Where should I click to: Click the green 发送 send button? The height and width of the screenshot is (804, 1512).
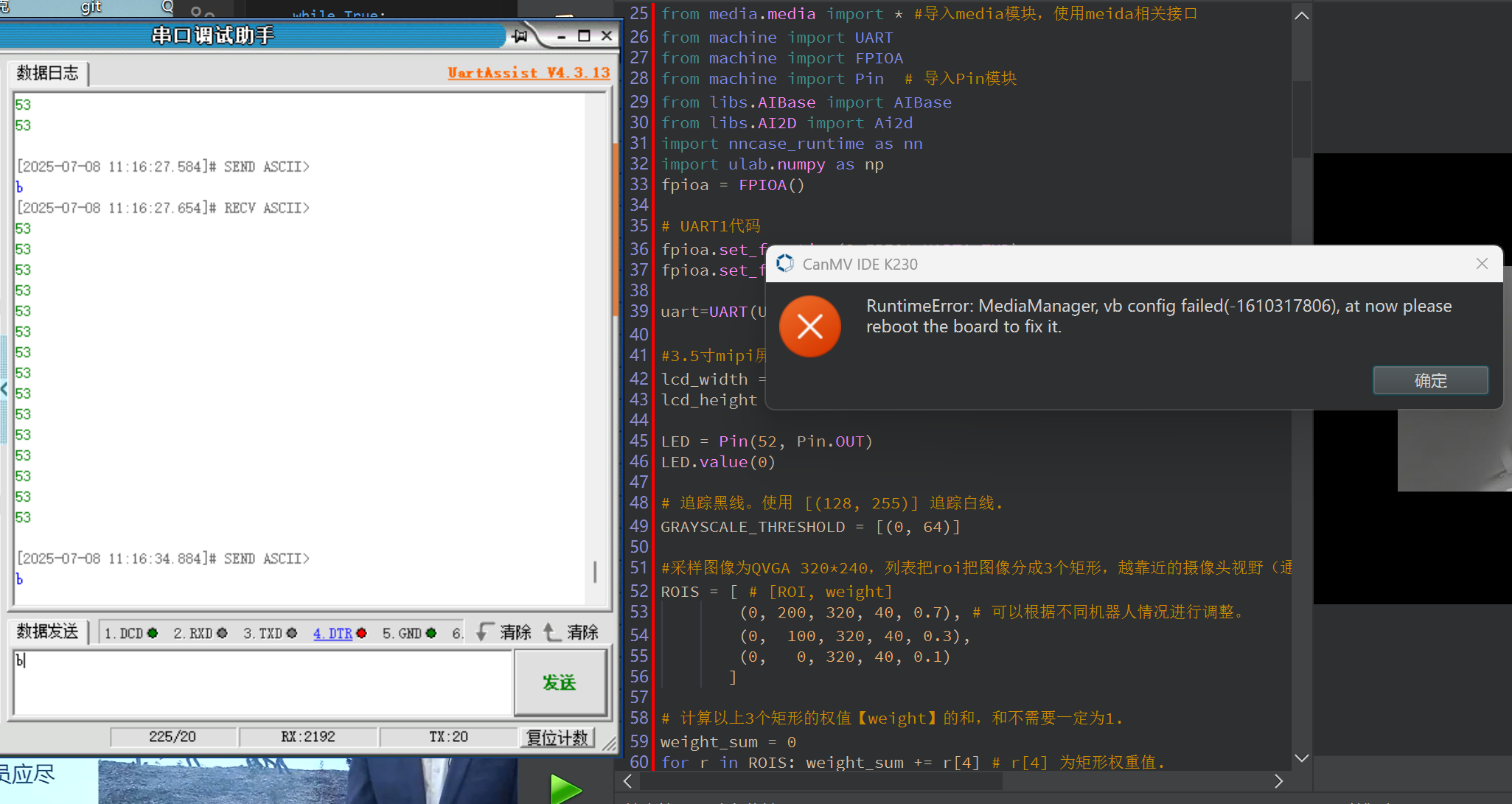tap(560, 682)
